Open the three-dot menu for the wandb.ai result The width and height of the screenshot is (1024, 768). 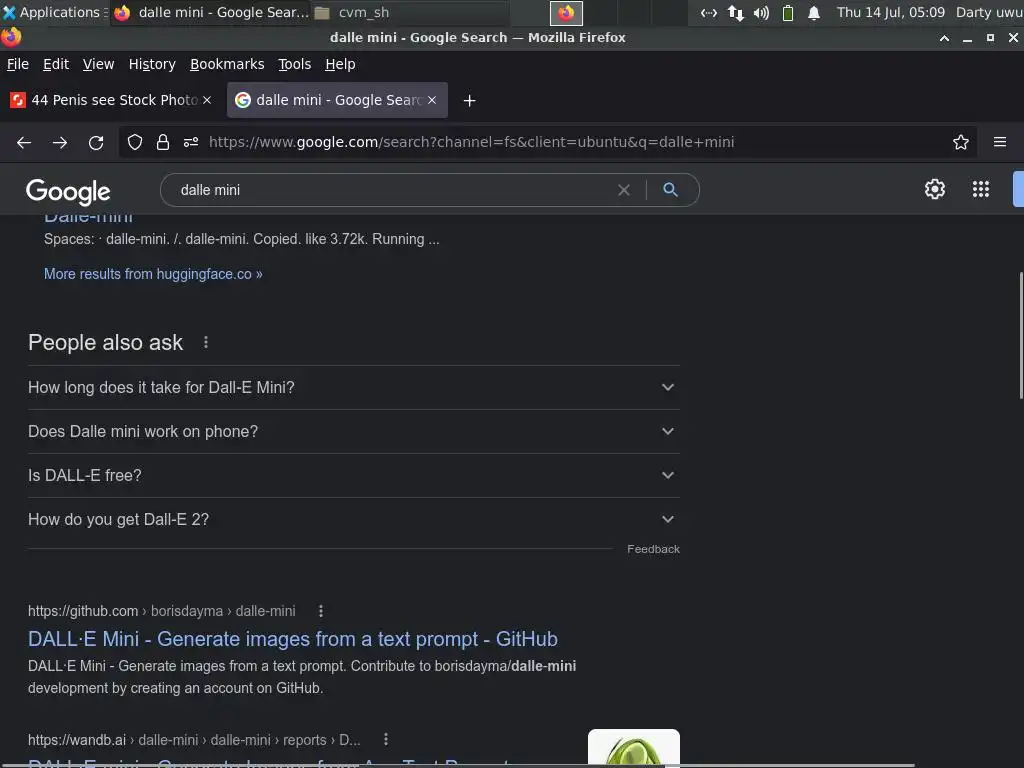click(386, 739)
